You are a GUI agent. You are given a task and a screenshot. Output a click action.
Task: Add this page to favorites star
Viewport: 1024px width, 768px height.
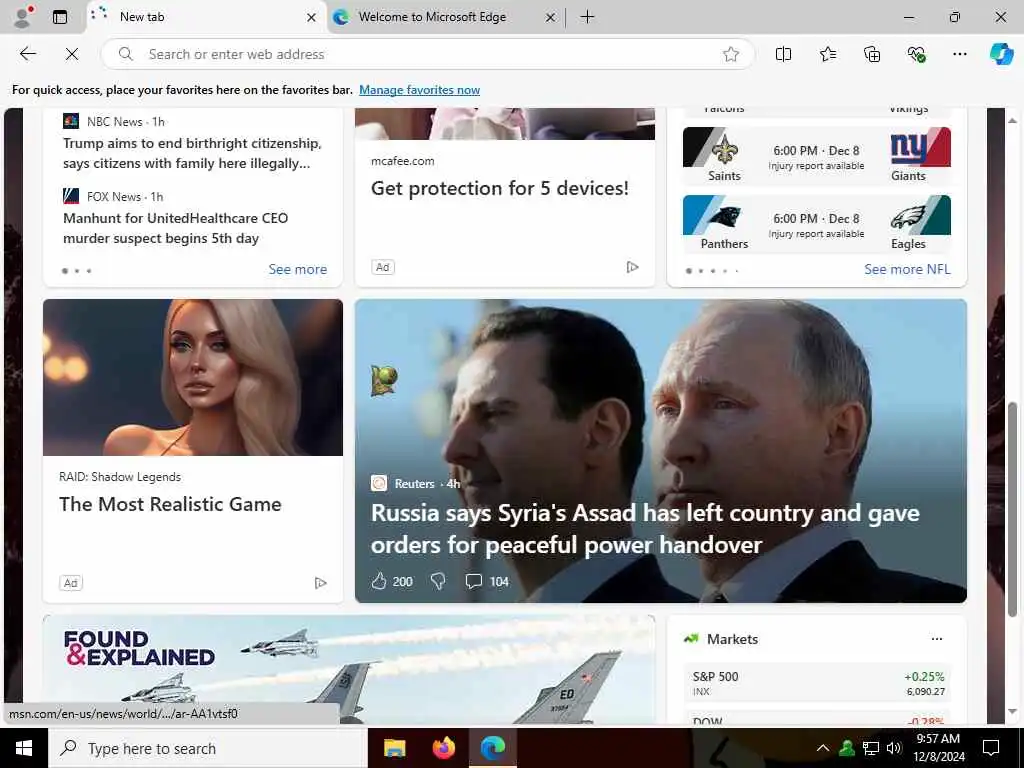click(x=731, y=54)
